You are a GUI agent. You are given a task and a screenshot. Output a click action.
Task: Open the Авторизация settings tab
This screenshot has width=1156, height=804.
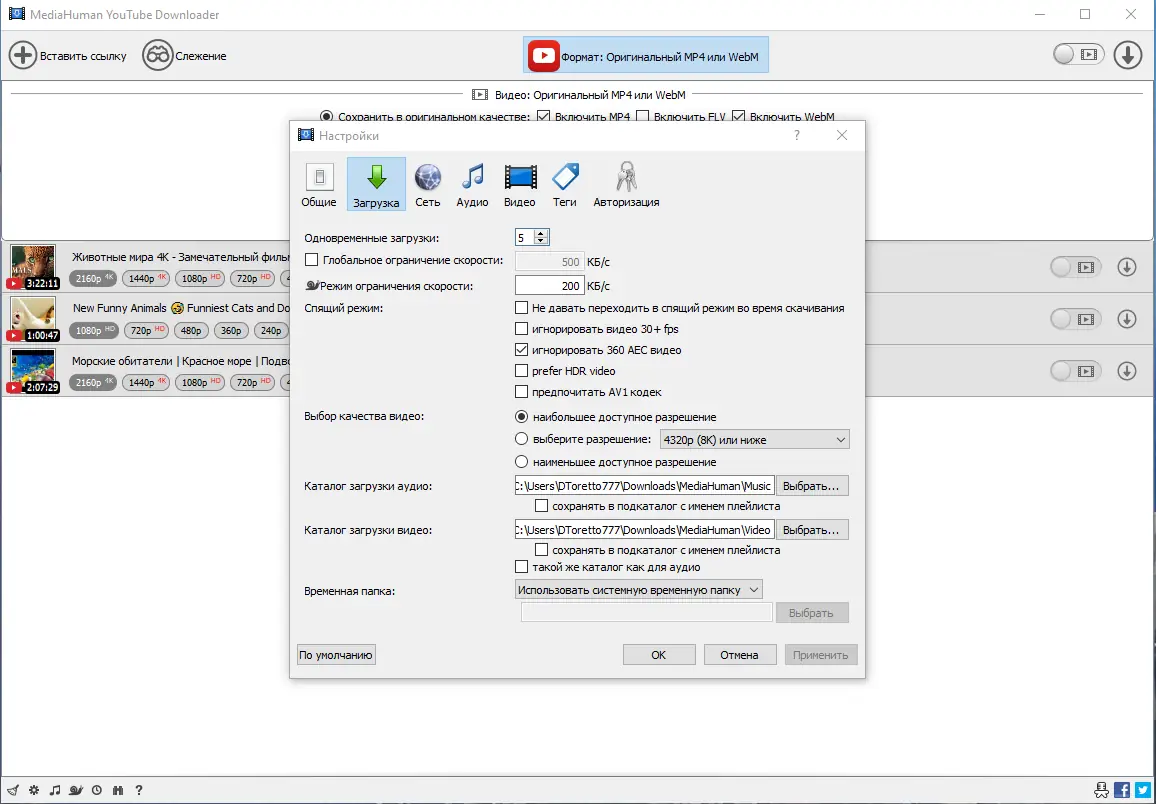[x=627, y=184]
